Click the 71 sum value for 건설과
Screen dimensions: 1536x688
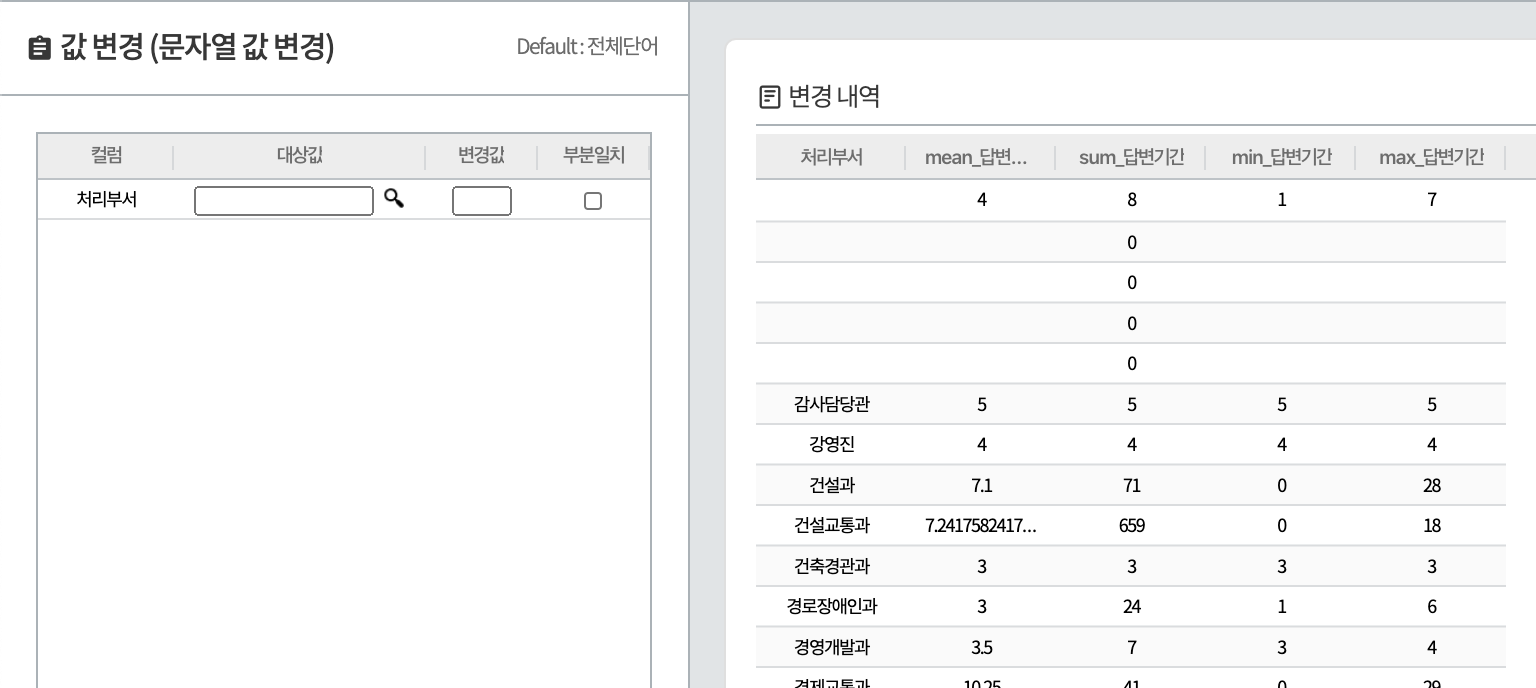click(x=1132, y=486)
